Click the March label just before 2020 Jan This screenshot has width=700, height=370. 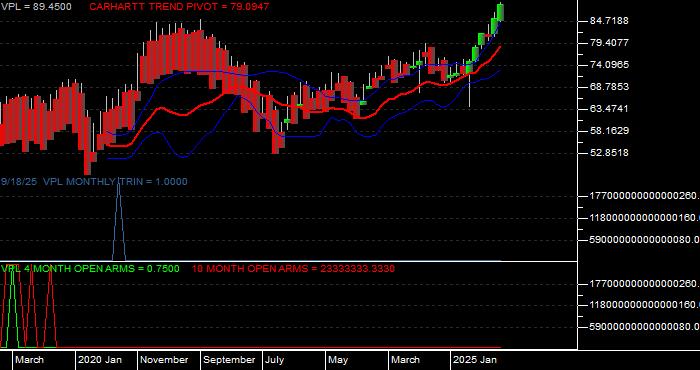pos(29,360)
